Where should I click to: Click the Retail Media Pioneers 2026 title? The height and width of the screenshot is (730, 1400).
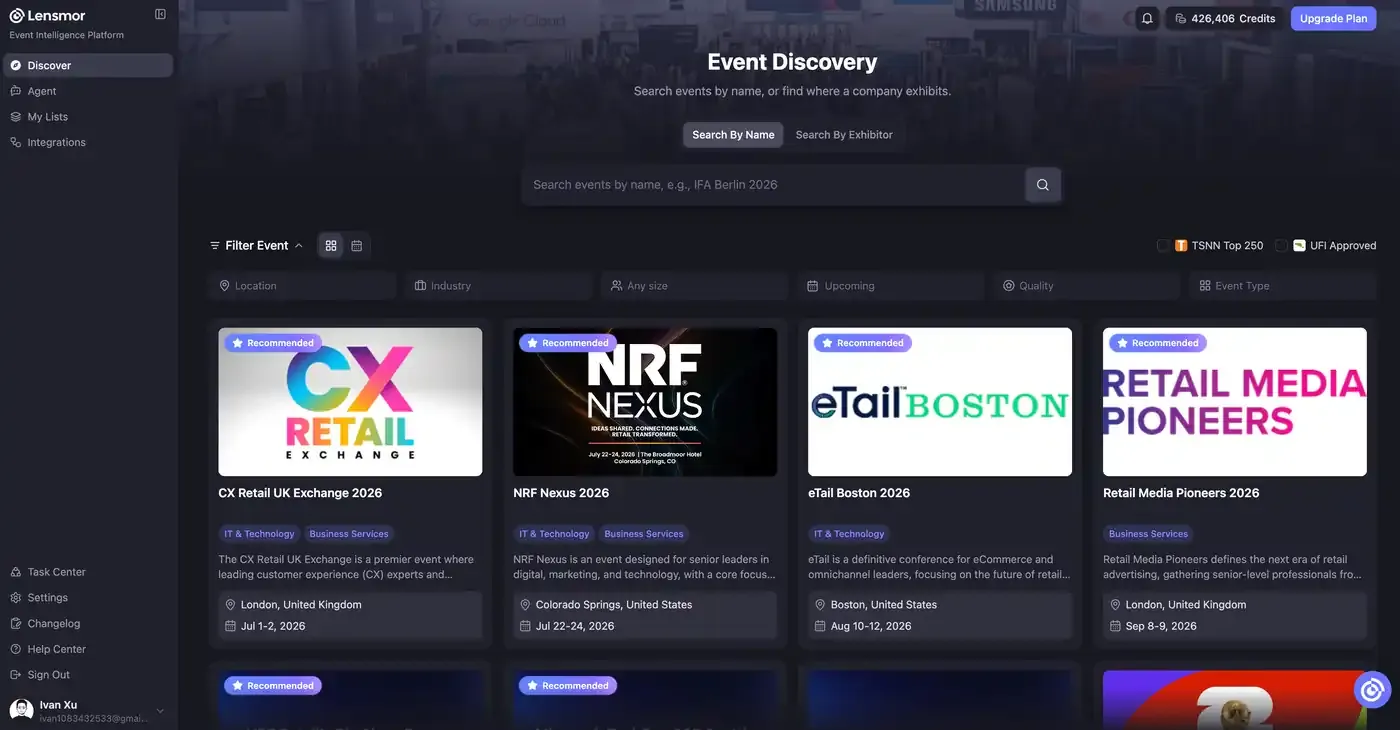(x=1181, y=493)
